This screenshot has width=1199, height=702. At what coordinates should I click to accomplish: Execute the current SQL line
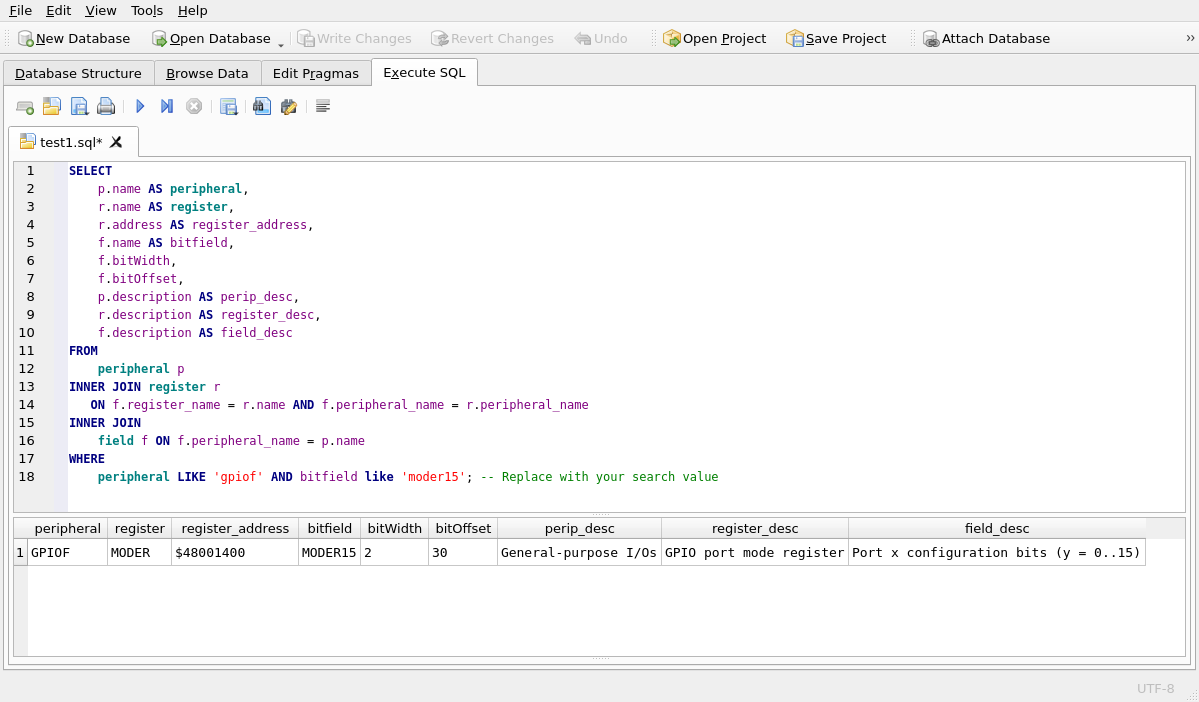pyautogui.click(x=166, y=107)
